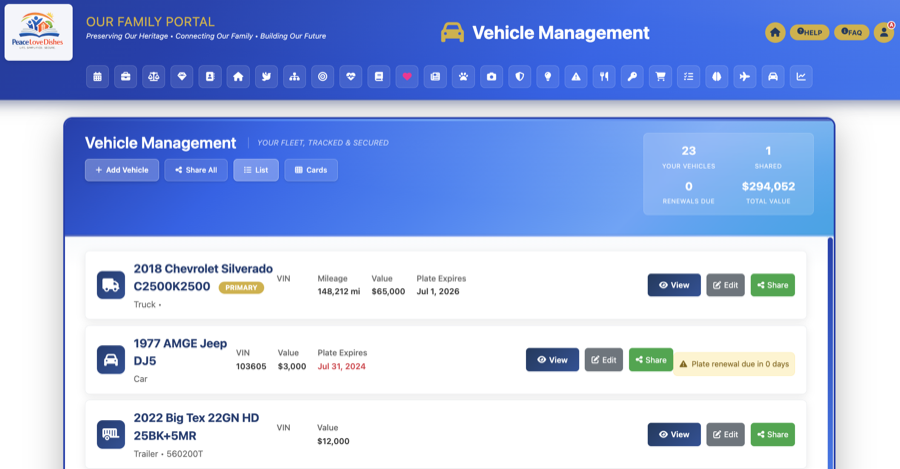
Task: Share the 2022 Big Tex trailer
Action: (x=773, y=435)
